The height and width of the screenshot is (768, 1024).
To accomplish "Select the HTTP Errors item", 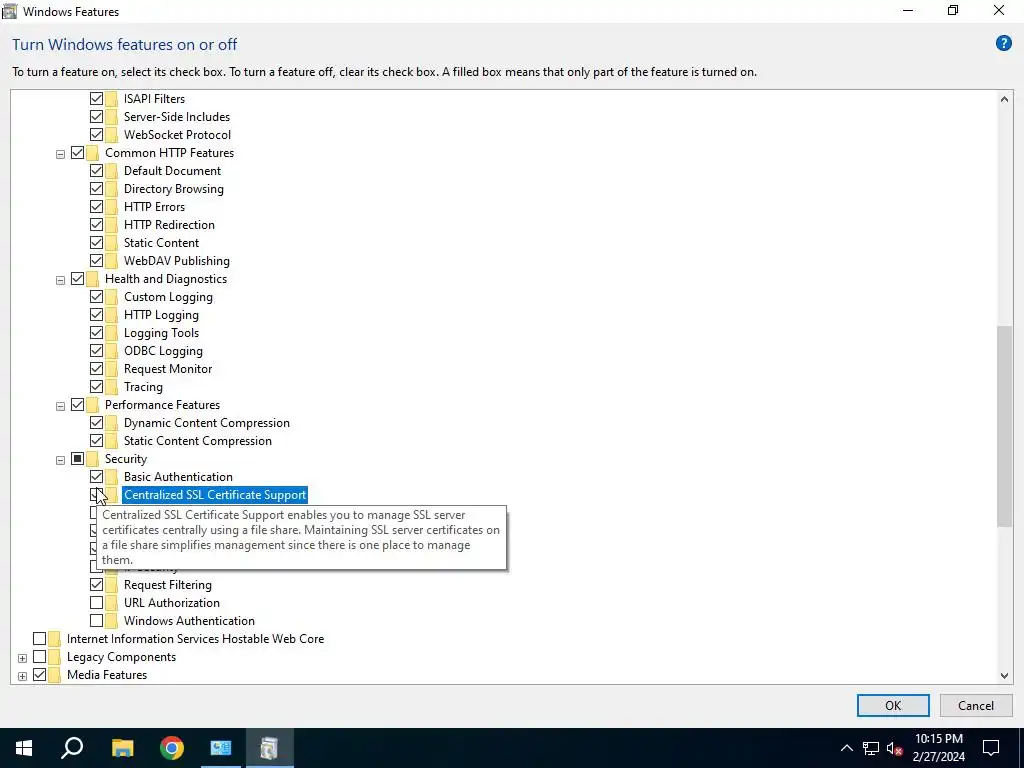I will point(154,207).
